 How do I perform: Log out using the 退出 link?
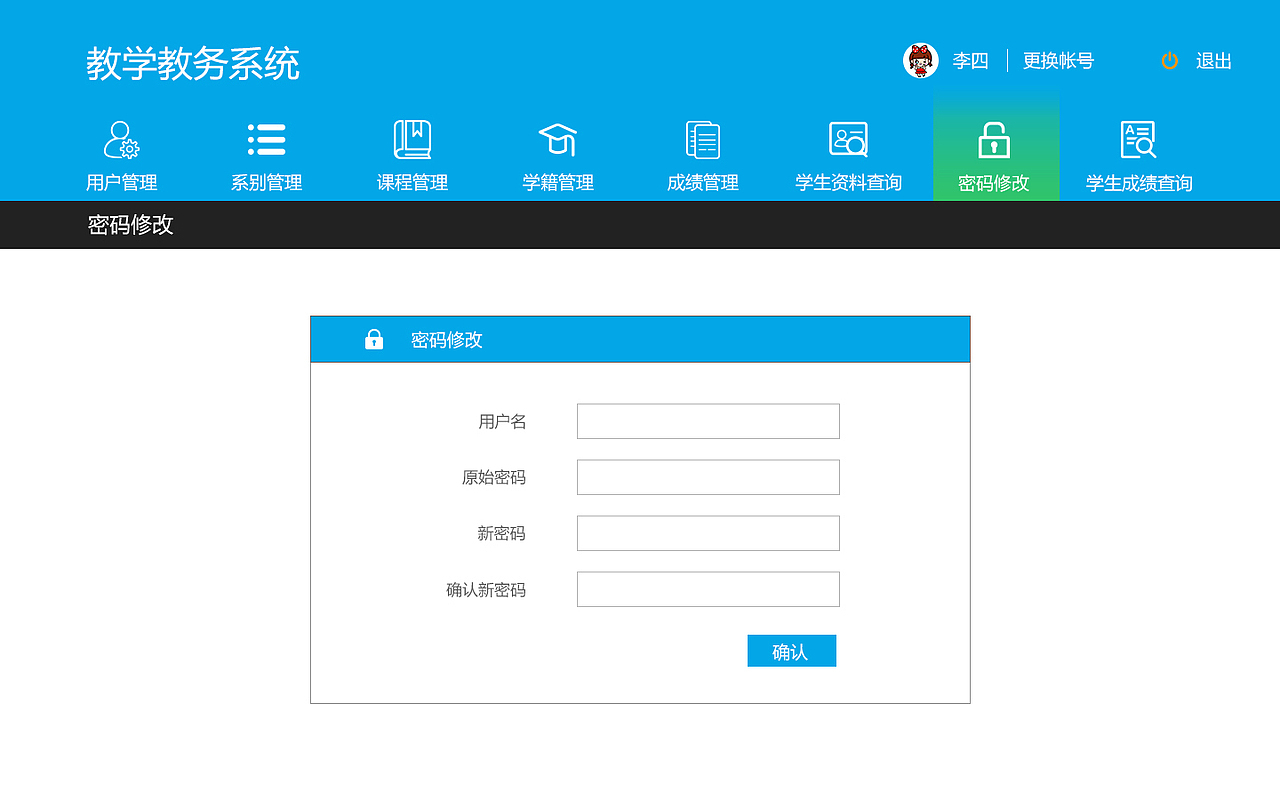point(1213,61)
